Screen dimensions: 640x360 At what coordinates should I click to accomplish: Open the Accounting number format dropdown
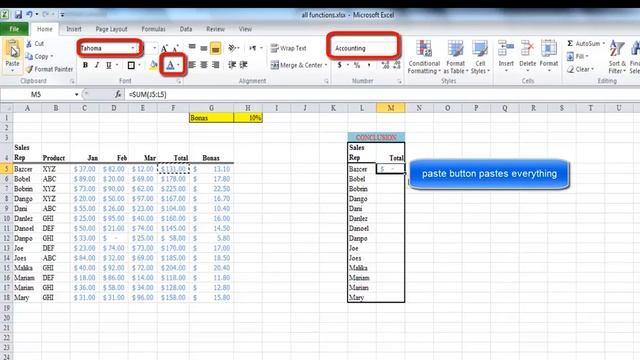click(363, 48)
